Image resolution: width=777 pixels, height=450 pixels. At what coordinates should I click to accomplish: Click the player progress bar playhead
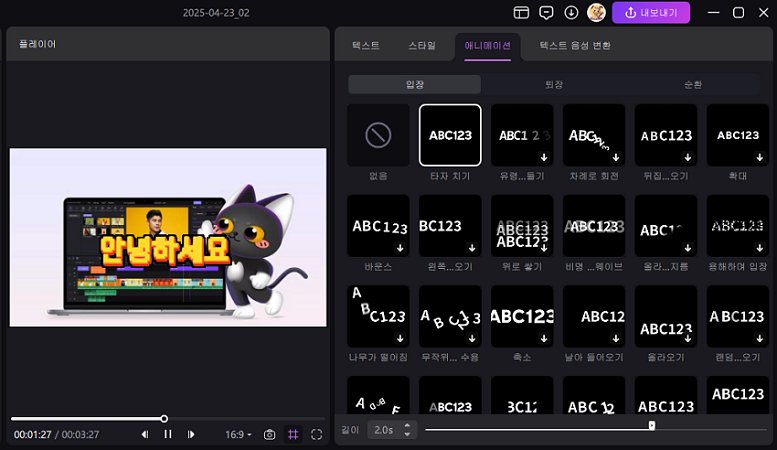164,419
